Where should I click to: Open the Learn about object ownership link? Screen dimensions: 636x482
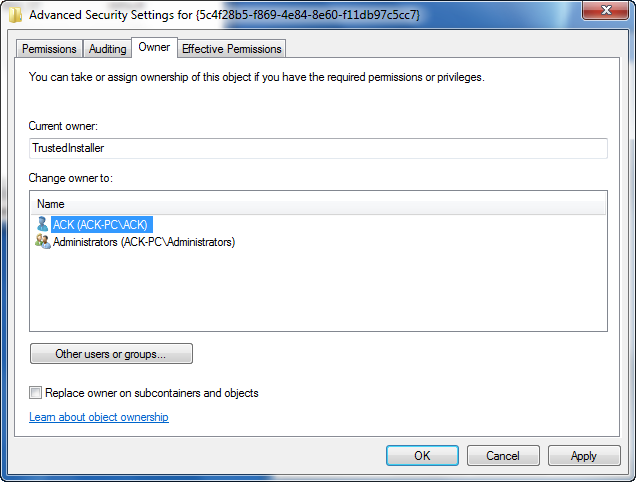(x=99, y=417)
